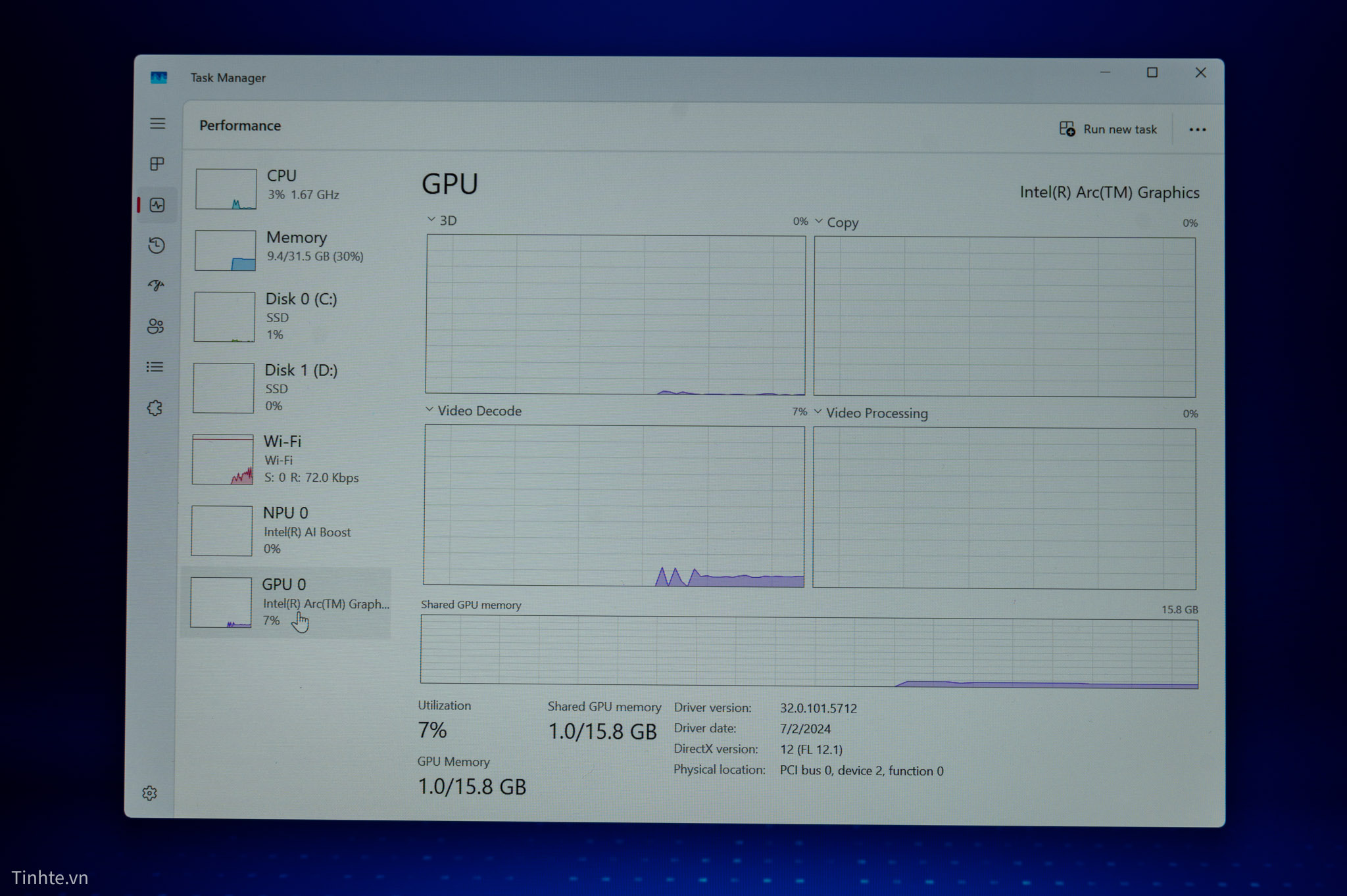
Task: Click Intel(R) AI Boost label
Action: (307, 532)
